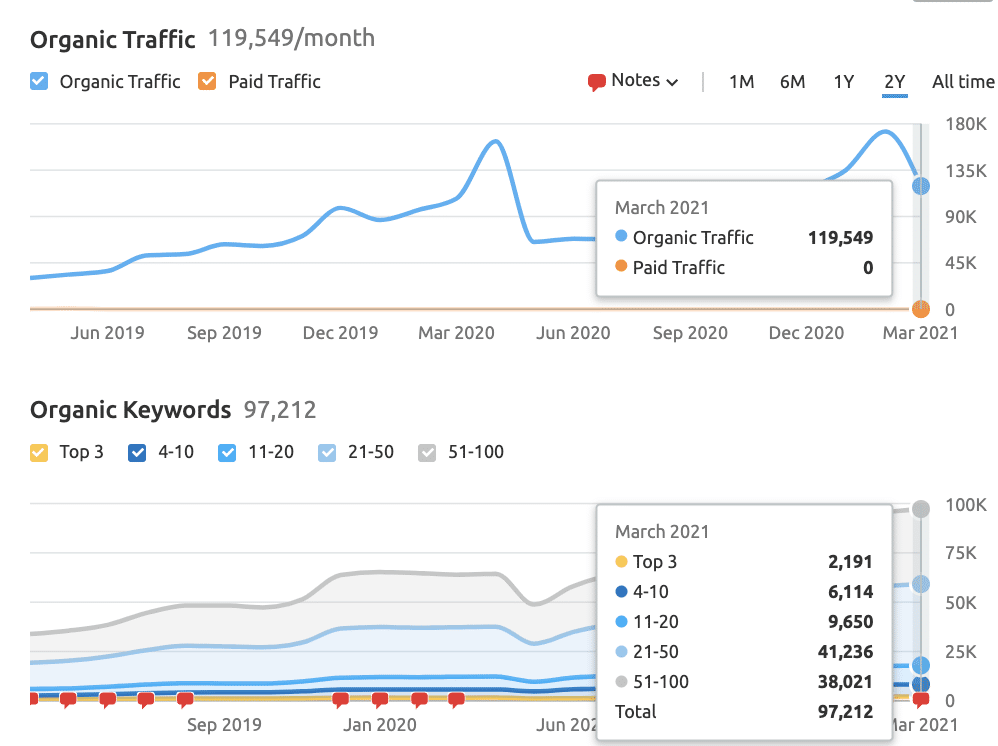Disable the Top 3 keywords checkbox

point(39,452)
